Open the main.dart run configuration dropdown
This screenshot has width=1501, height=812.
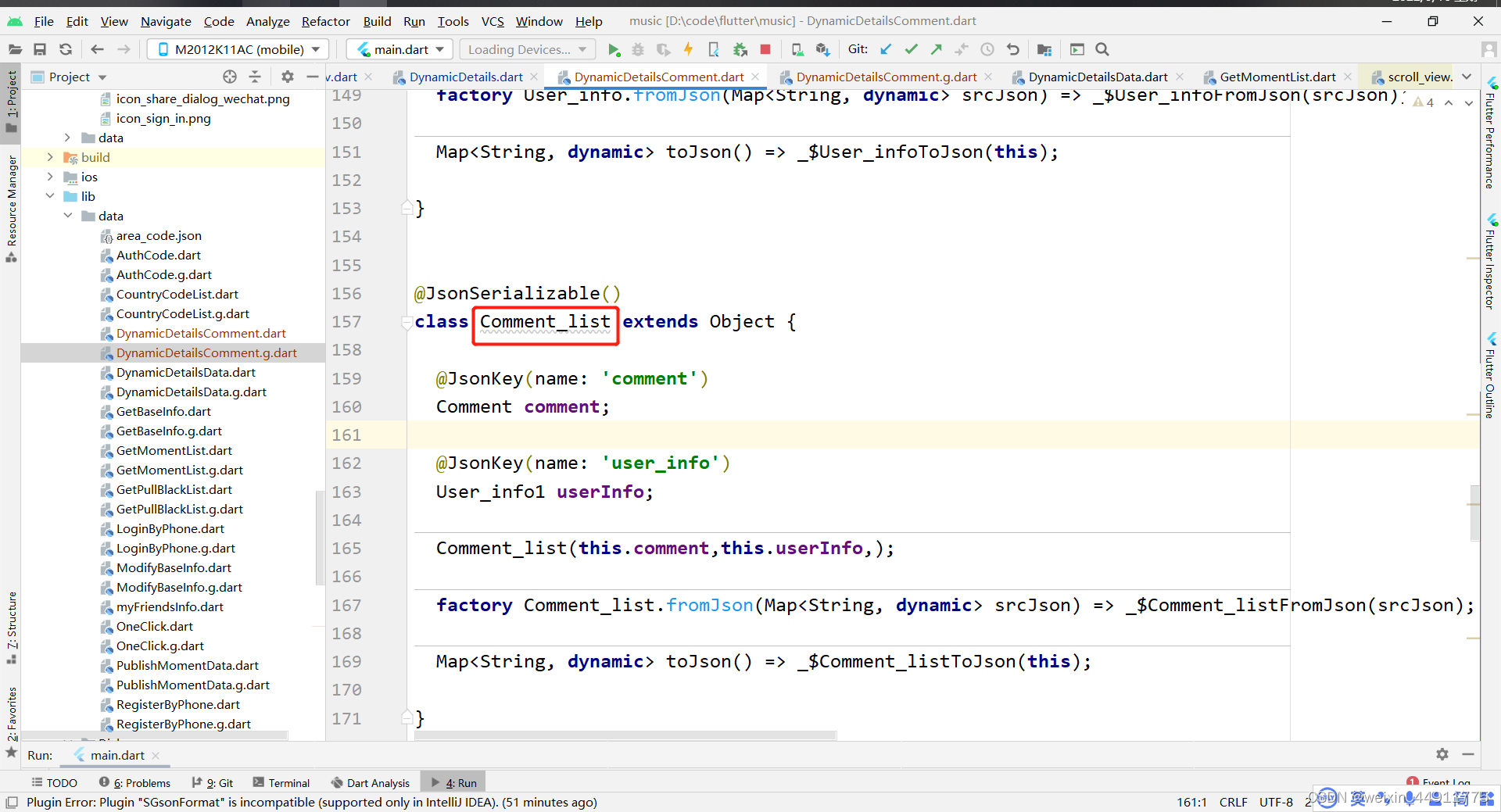(400, 49)
